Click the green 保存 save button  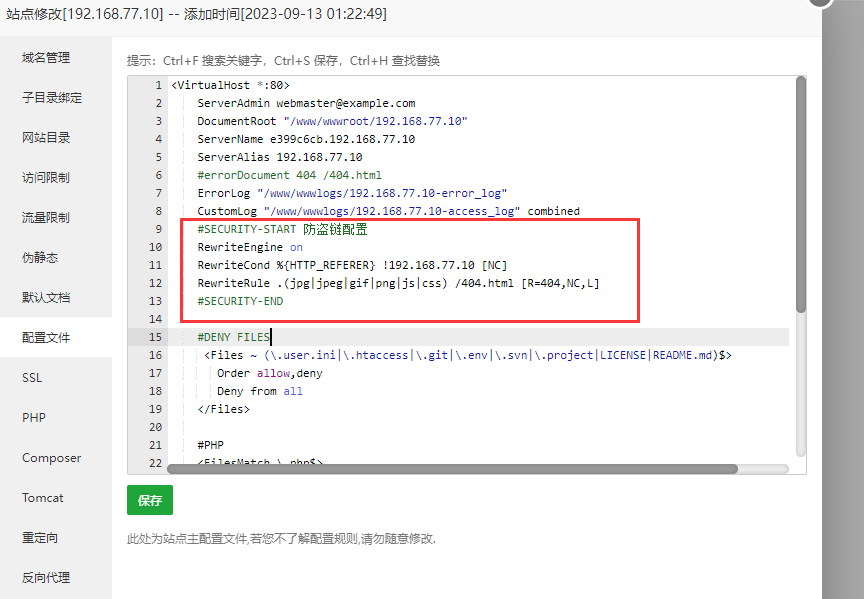(x=149, y=500)
